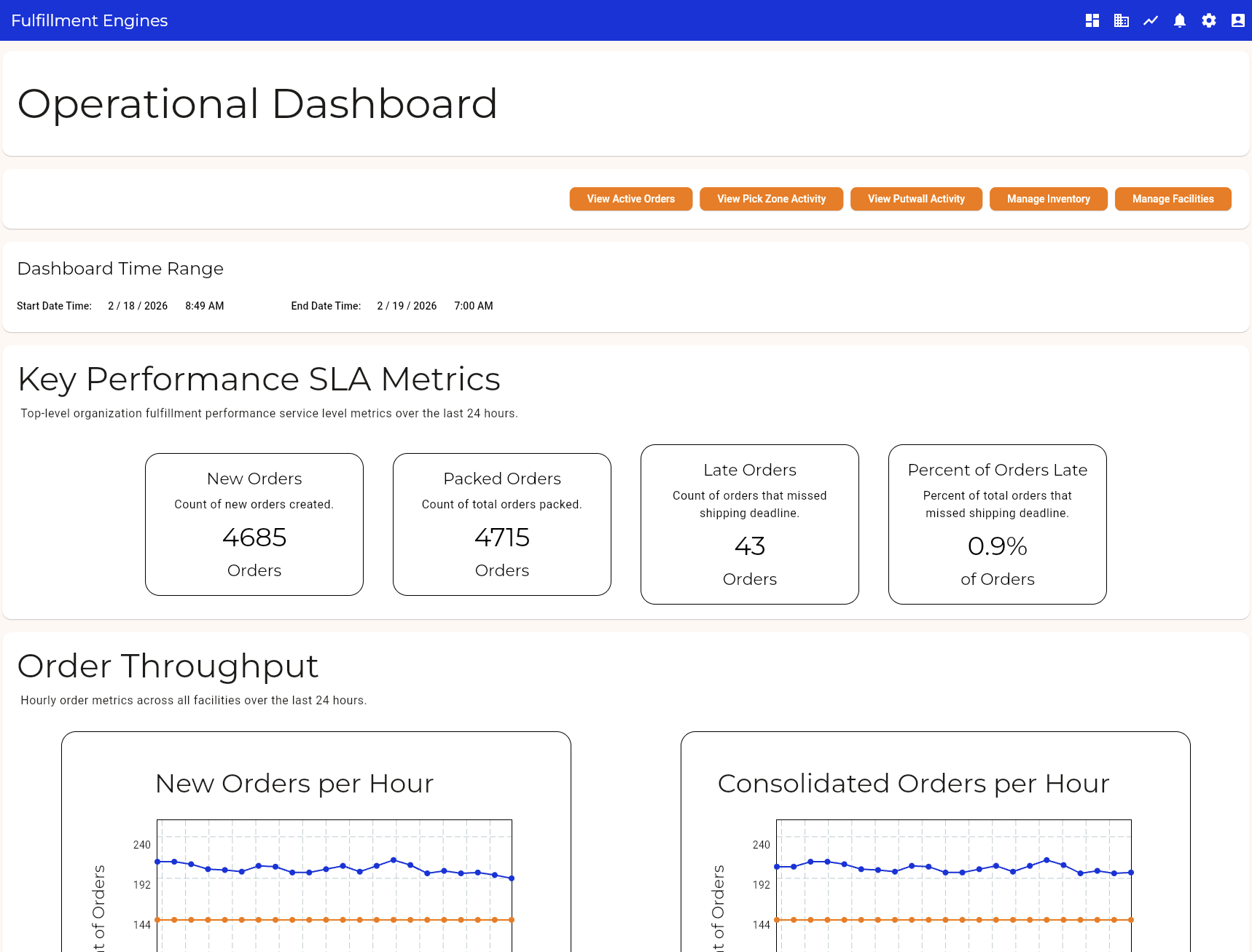1252x952 pixels.
Task: Open View Pick Zone Activity
Action: [771, 199]
